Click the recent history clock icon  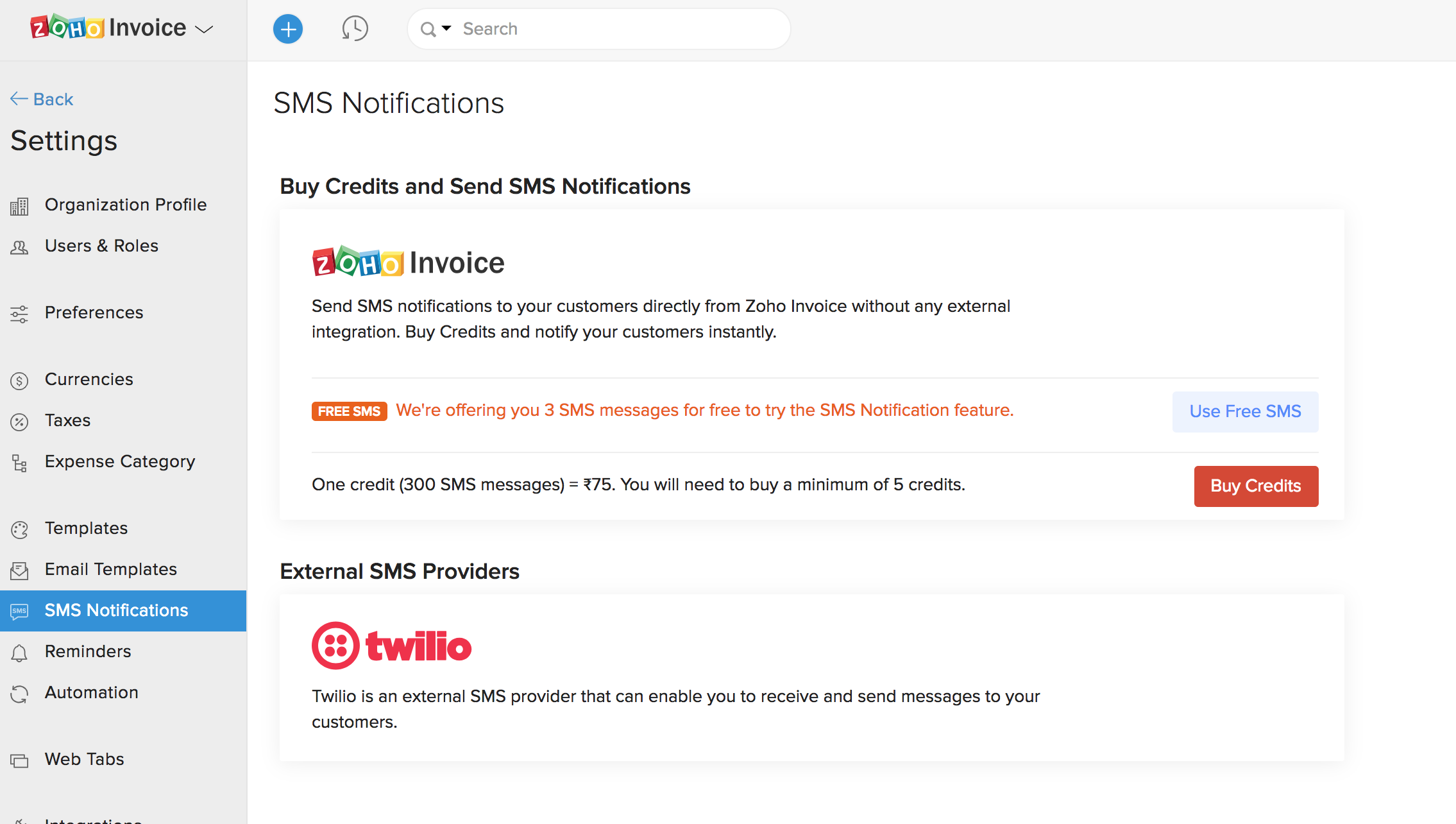coord(355,28)
